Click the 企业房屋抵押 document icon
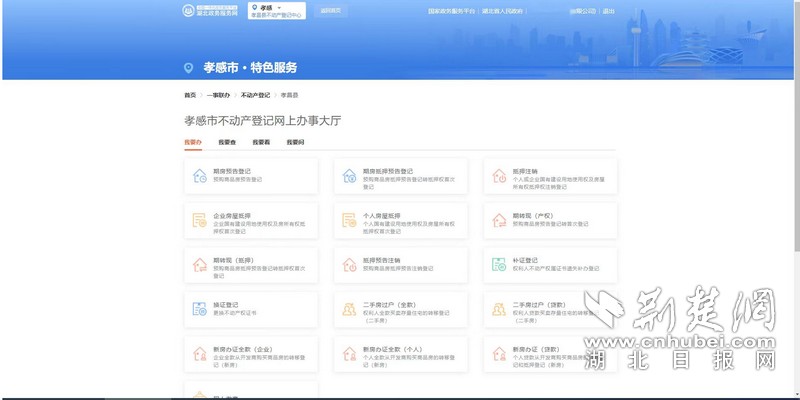Image resolution: width=800 pixels, height=400 pixels. tap(200, 221)
